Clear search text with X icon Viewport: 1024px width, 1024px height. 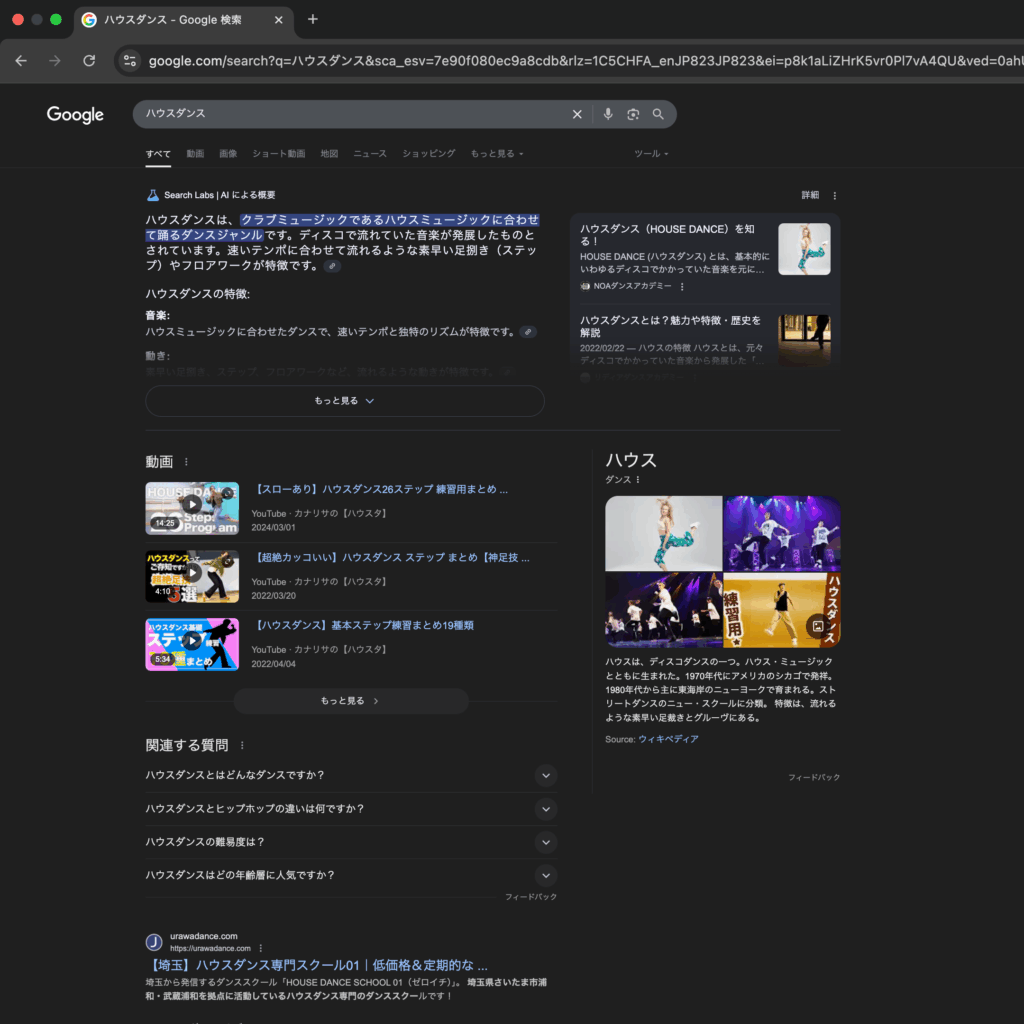pos(577,114)
